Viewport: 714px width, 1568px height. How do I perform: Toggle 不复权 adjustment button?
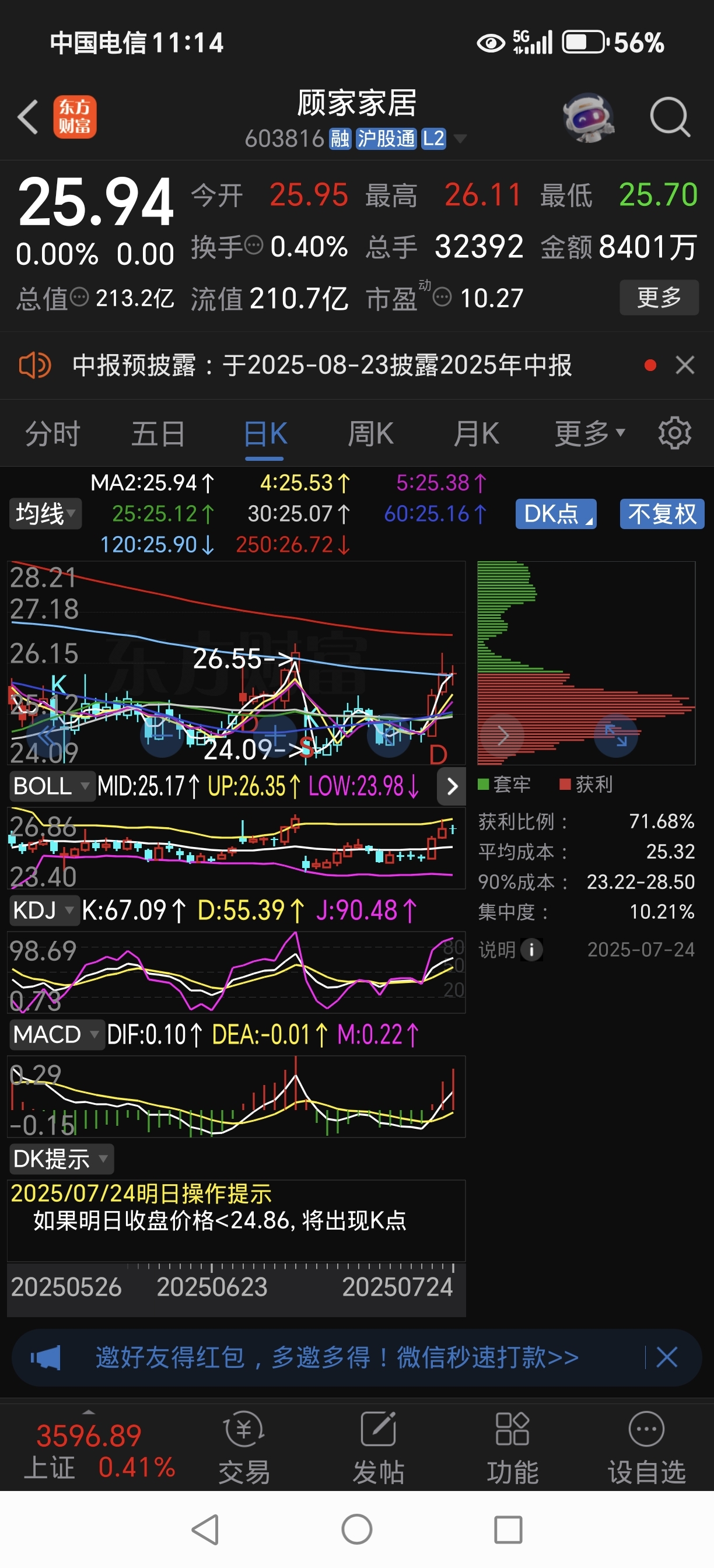tap(662, 514)
